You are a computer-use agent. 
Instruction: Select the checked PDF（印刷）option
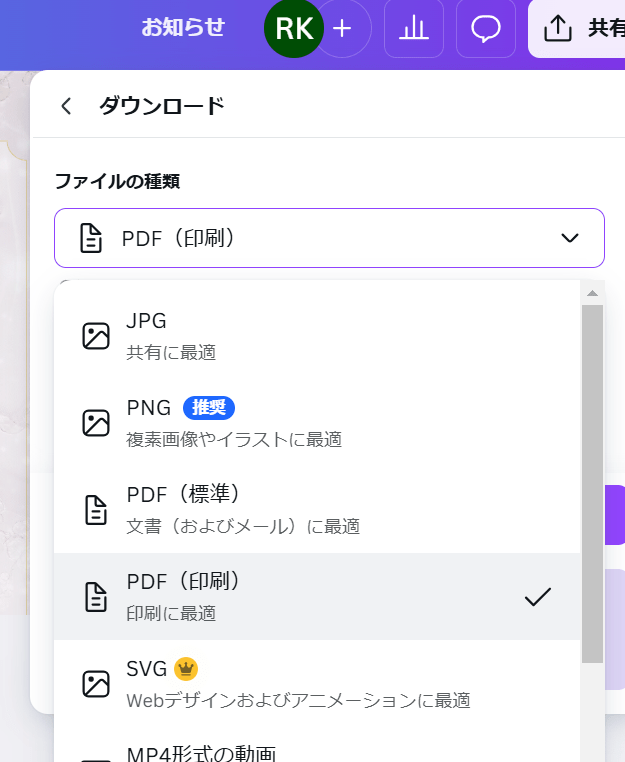coord(317,597)
